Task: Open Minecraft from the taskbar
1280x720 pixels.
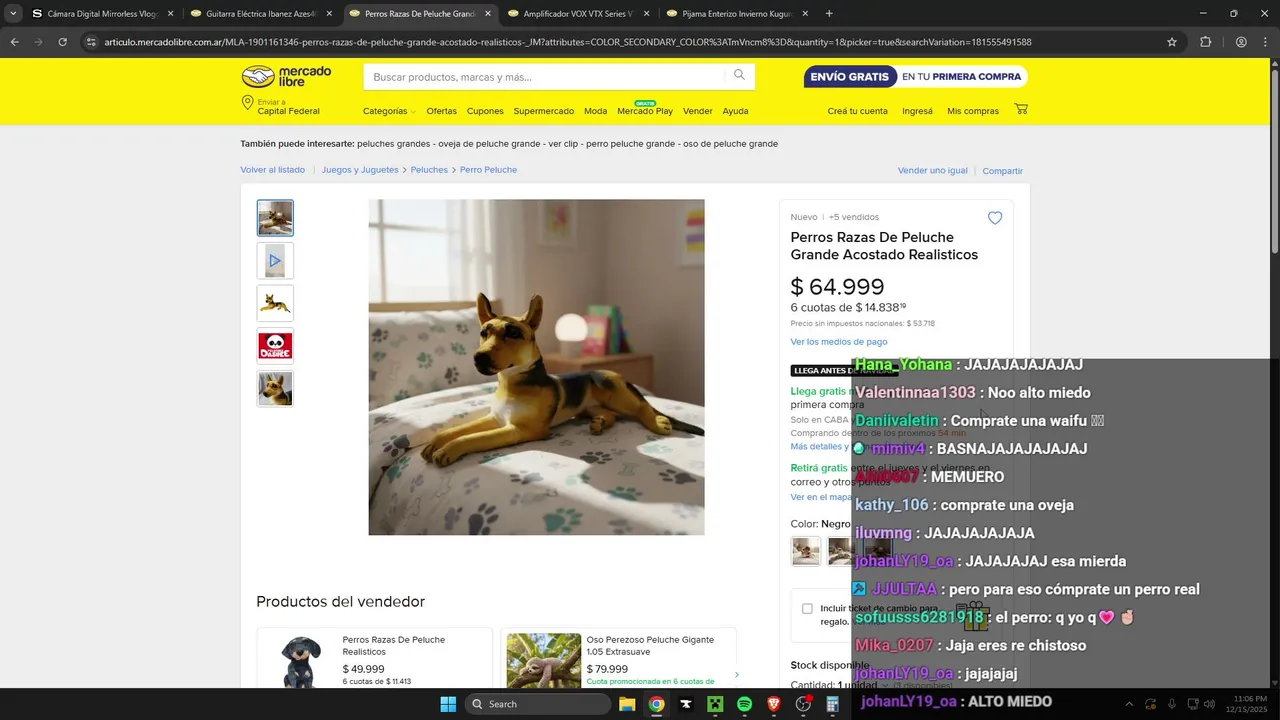Action: tap(715, 704)
